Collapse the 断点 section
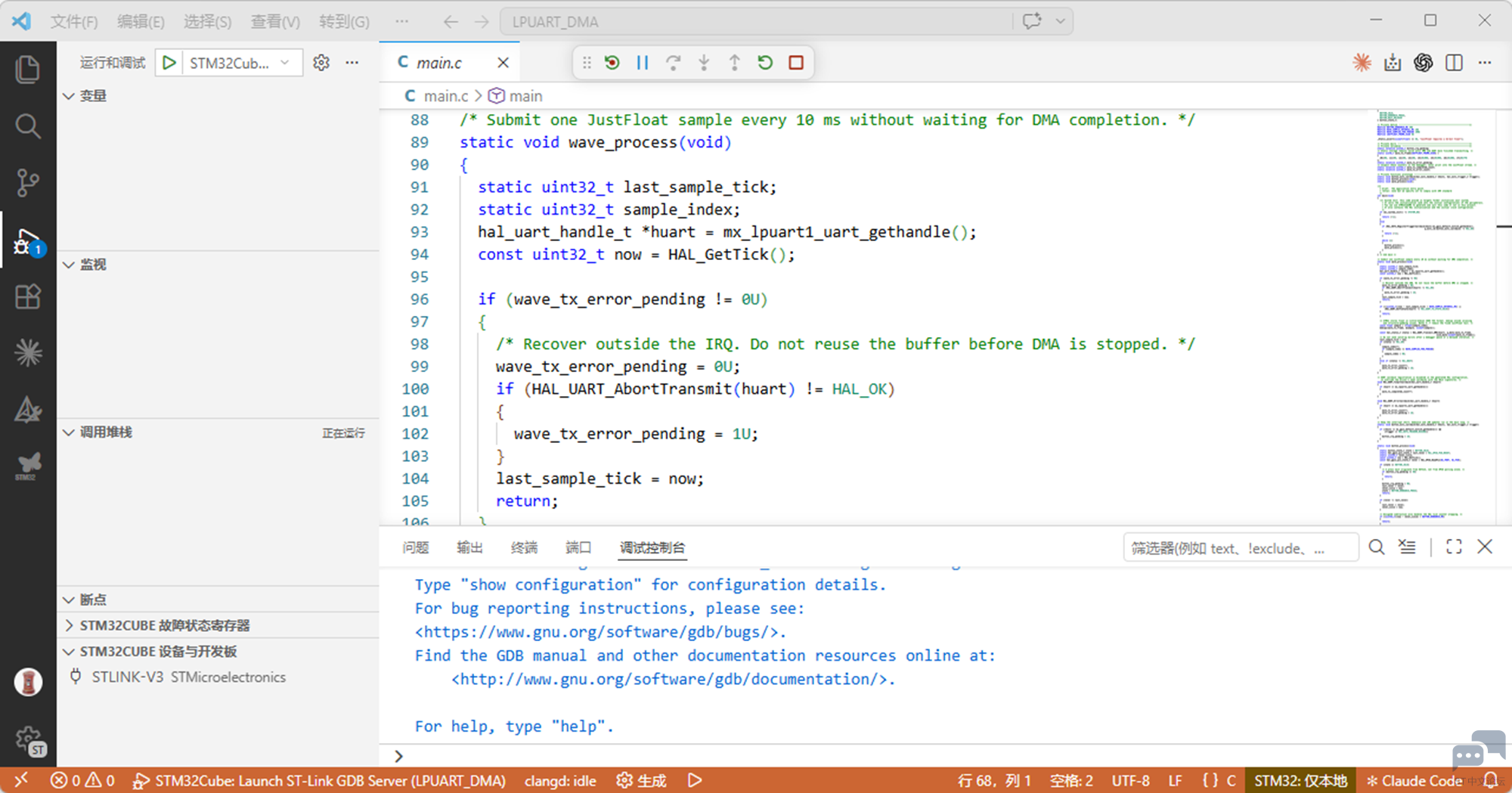The width and height of the screenshot is (1512, 793). (69, 599)
